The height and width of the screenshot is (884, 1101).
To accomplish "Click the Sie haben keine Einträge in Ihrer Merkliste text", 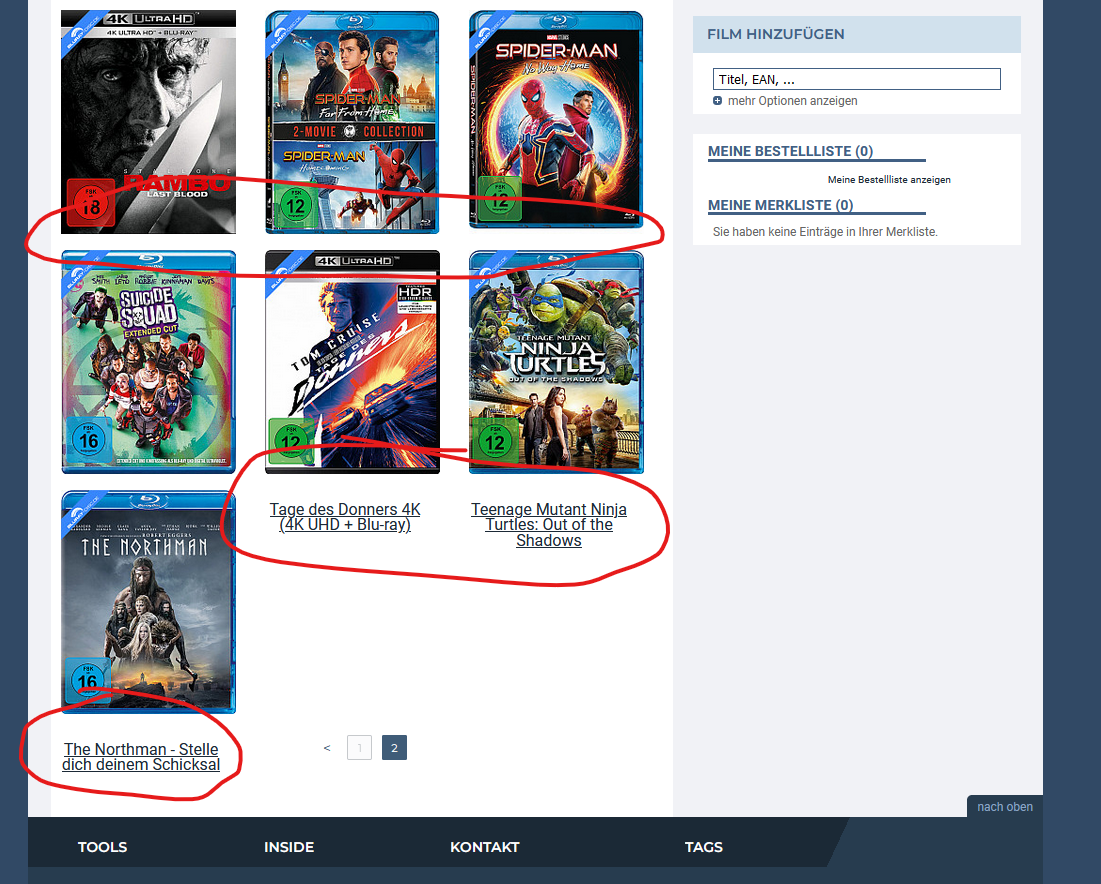I will (825, 232).
